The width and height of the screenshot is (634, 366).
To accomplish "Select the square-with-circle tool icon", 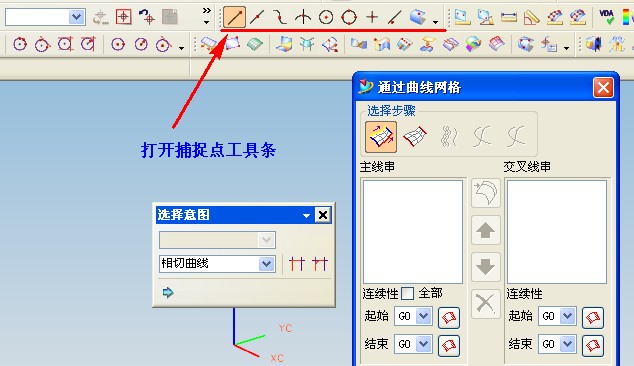I will [65, 44].
